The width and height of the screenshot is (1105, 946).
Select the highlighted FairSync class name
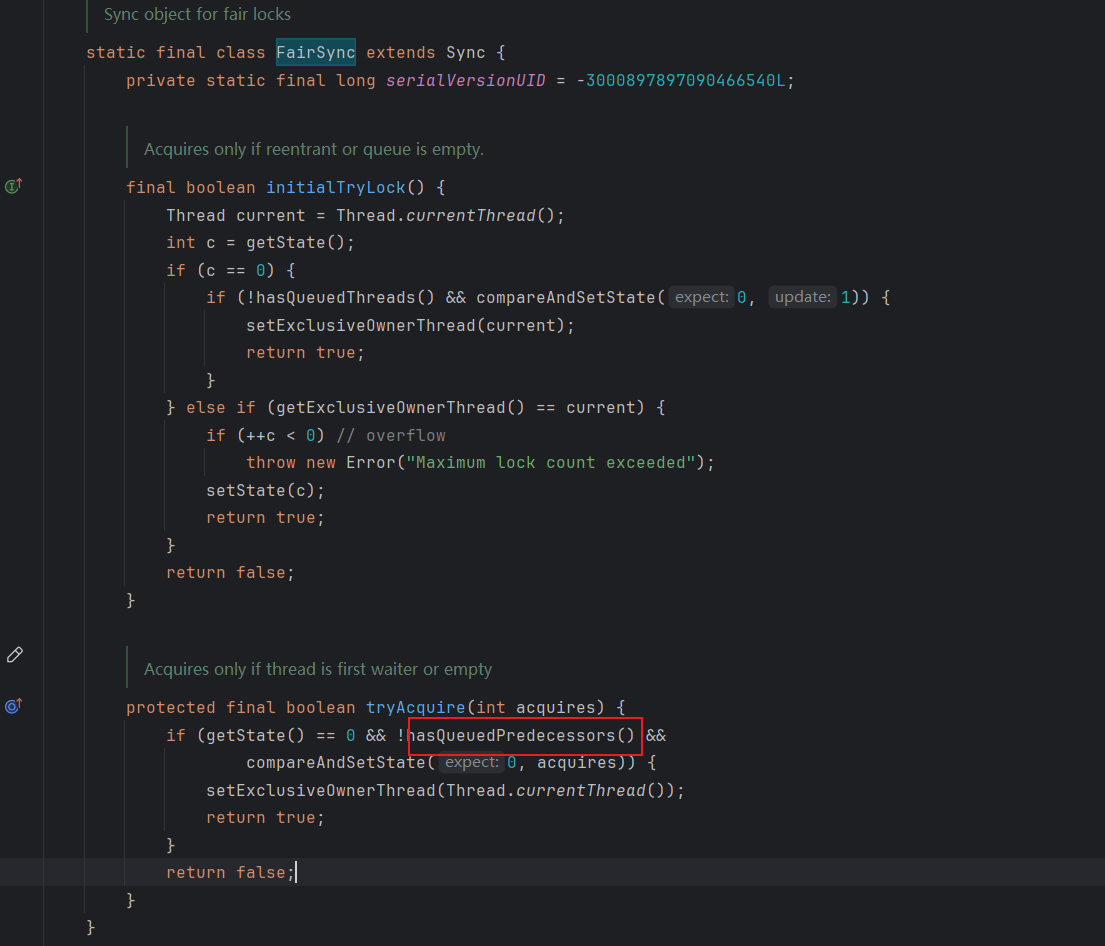316,53
